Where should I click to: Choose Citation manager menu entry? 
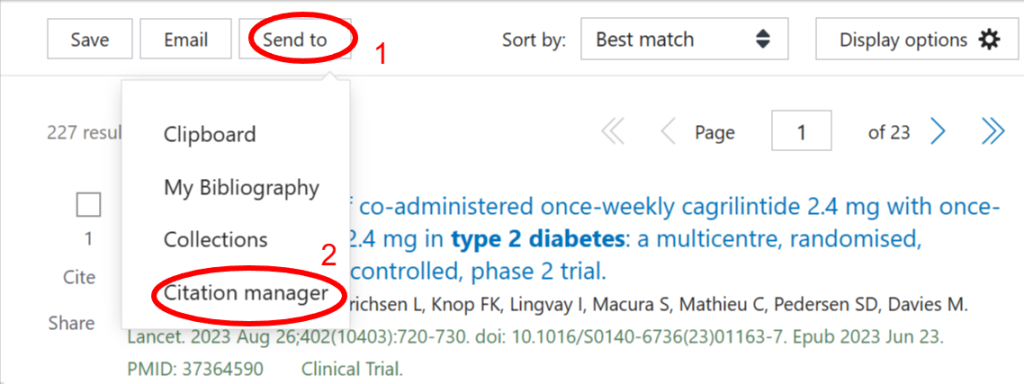246,293
